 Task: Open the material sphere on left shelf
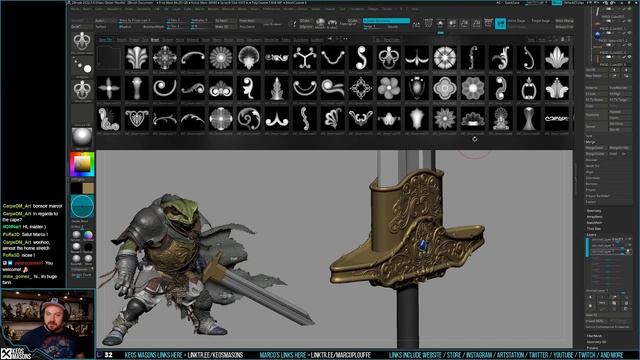(82, 138)
